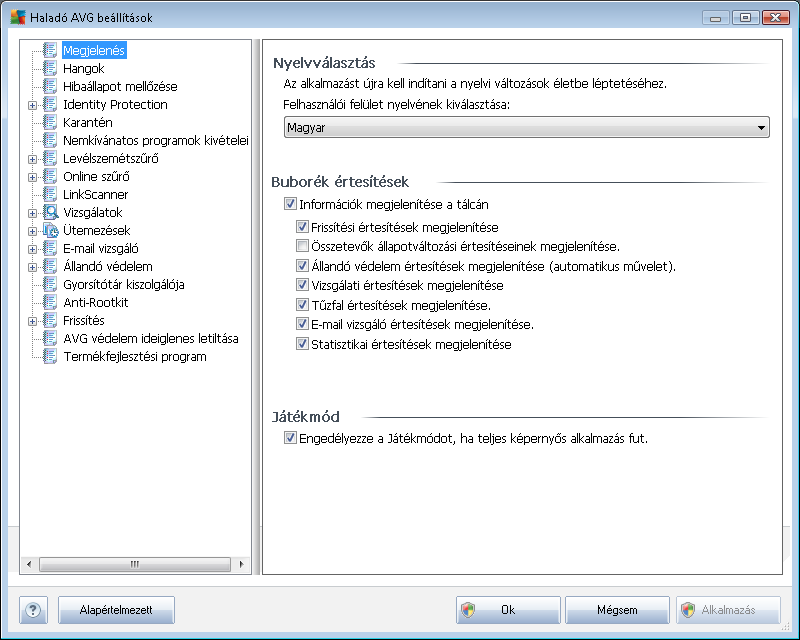Click the schedule icon beside Ütemezések
Viewport: 800px width, 640px height.
click(x=51, y=230)
